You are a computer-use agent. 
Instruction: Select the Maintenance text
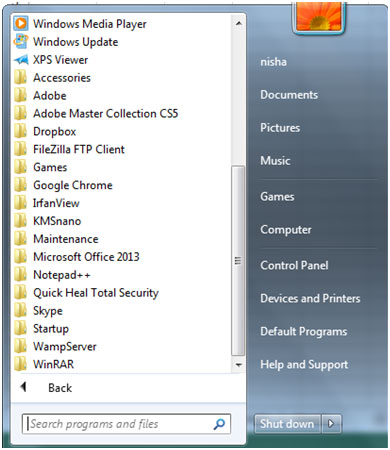[66, 239]
